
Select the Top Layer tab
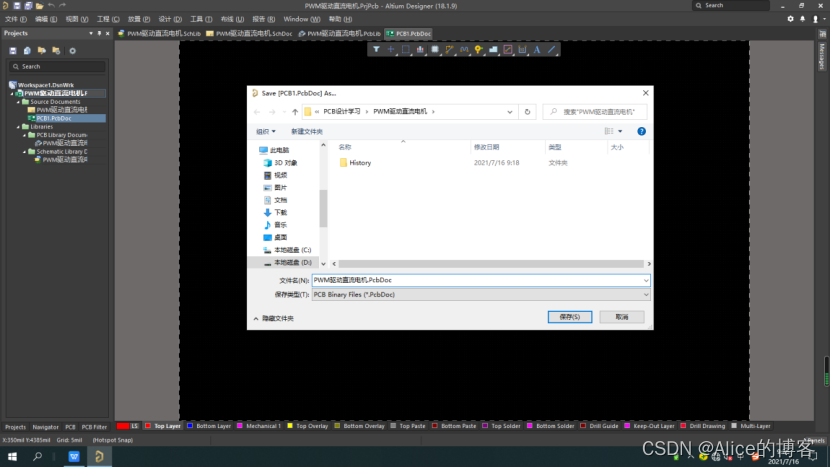click(163, 426)
